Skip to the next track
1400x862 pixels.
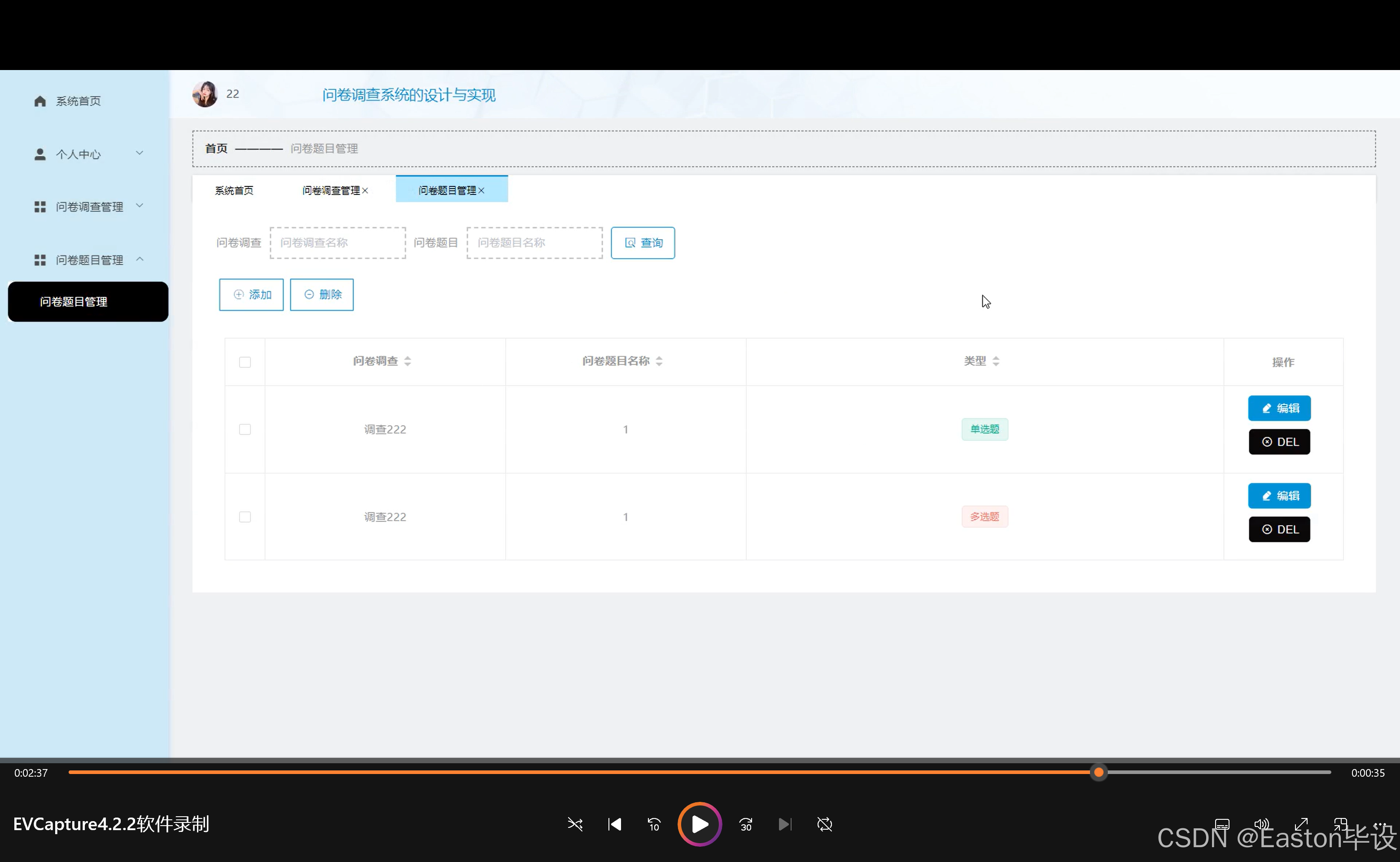coord(785,824)
